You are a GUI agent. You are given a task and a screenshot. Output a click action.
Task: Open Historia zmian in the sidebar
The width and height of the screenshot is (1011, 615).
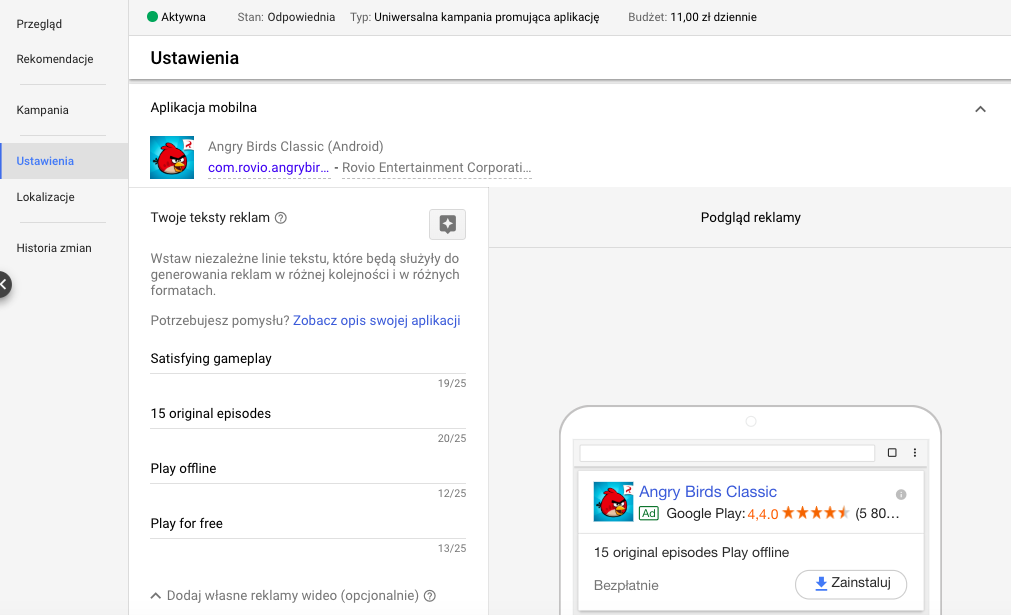click(54, 248)
